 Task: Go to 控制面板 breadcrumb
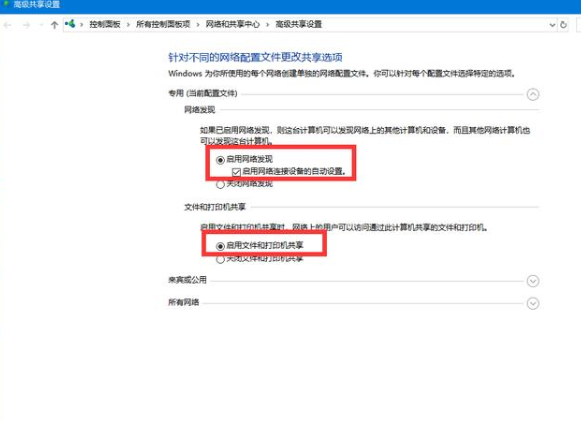pyautogui.click(x=105, y=24)
